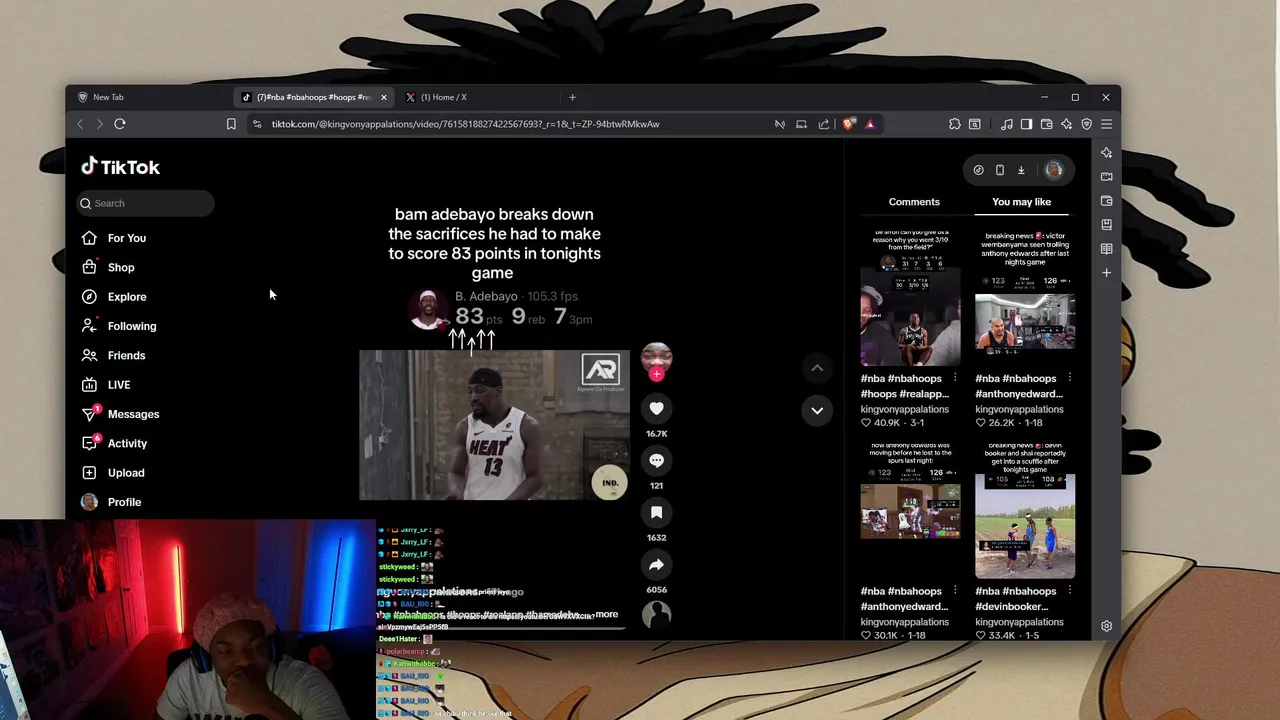Open the Devin Booker and Shai scuffle video

(1025, 511)
